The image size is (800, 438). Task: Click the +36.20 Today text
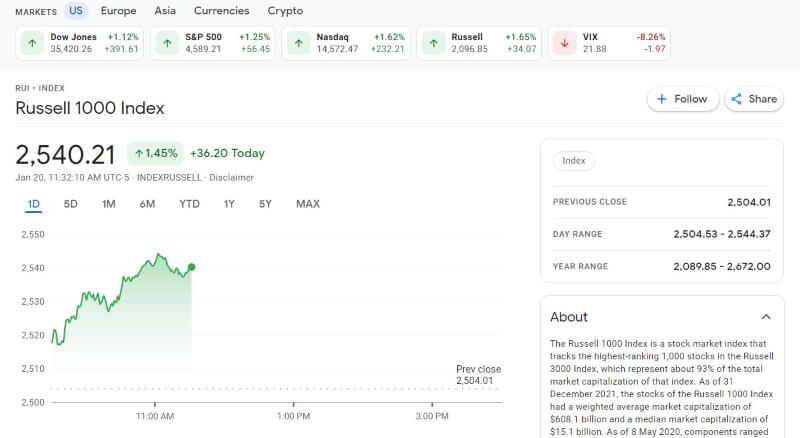coord(227,153)
